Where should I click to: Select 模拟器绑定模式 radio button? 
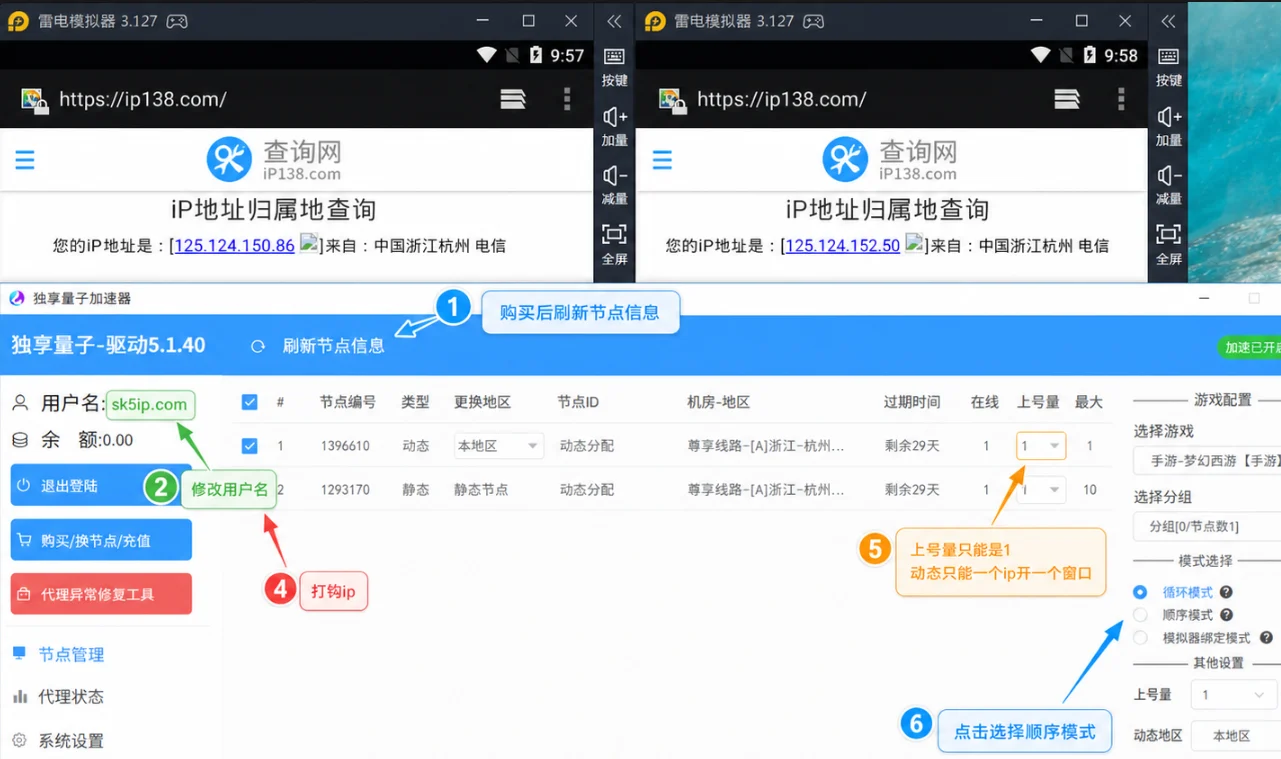(1140, 637)
